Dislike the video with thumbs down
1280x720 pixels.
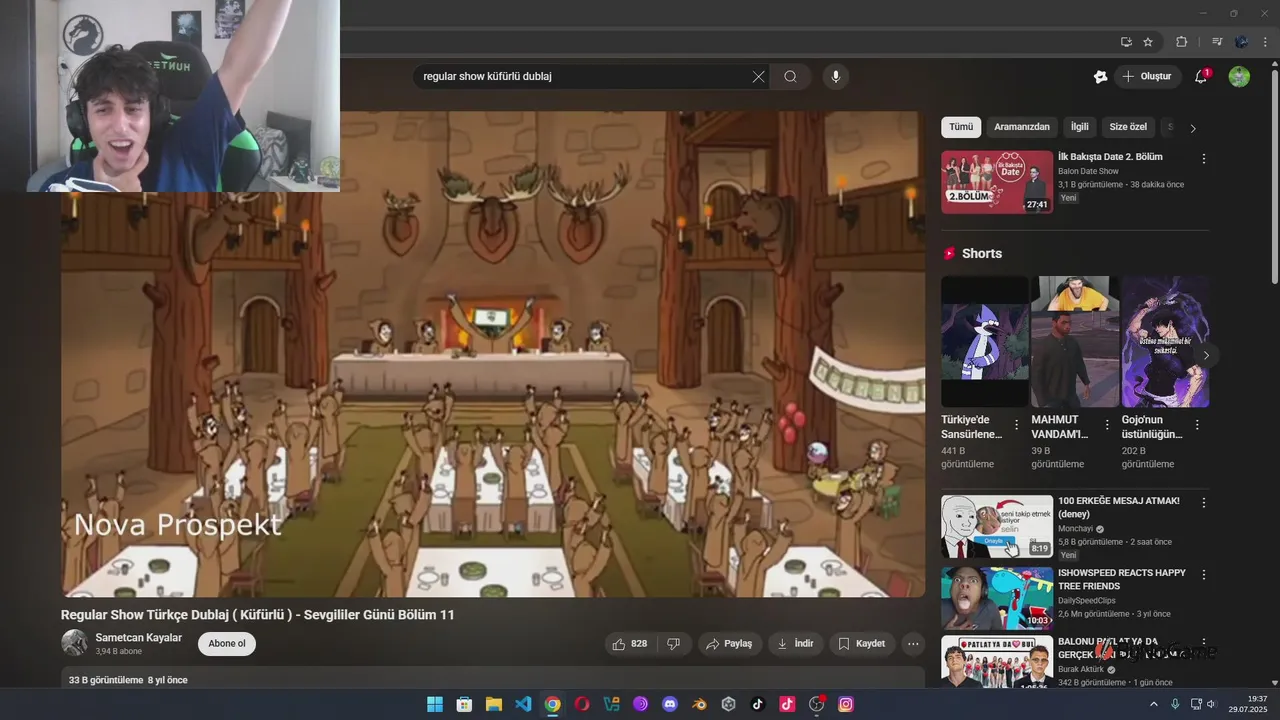(x=674, y=644)
